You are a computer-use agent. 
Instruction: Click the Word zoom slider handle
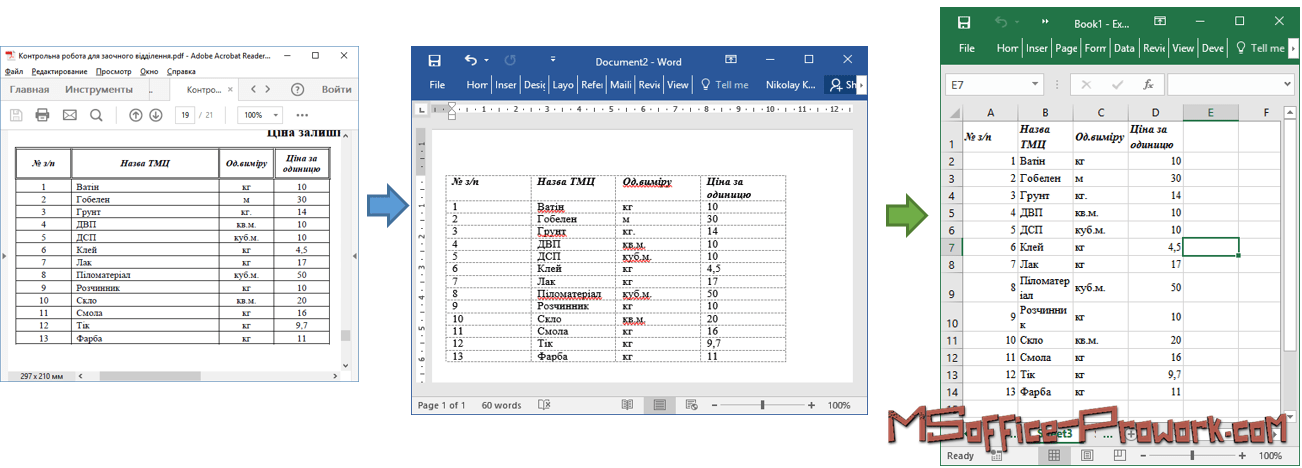(762, 405)
